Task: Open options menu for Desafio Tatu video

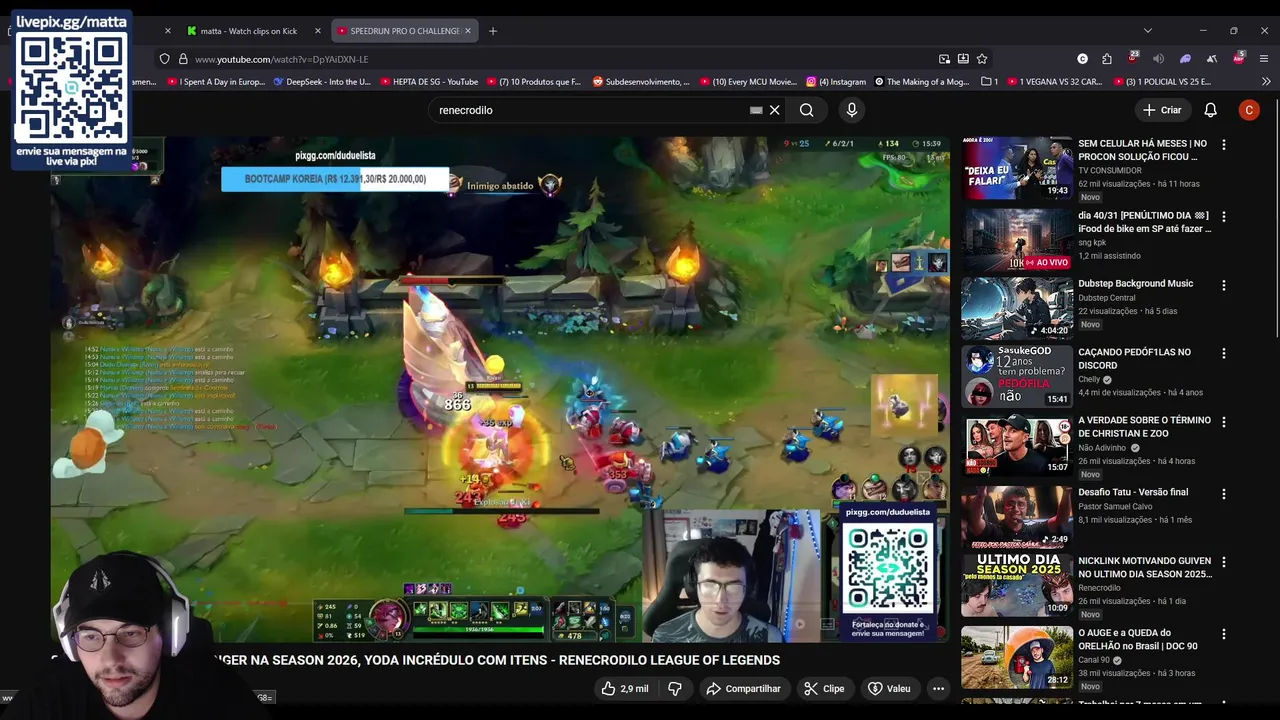Action: click(x=1223, y=493)
